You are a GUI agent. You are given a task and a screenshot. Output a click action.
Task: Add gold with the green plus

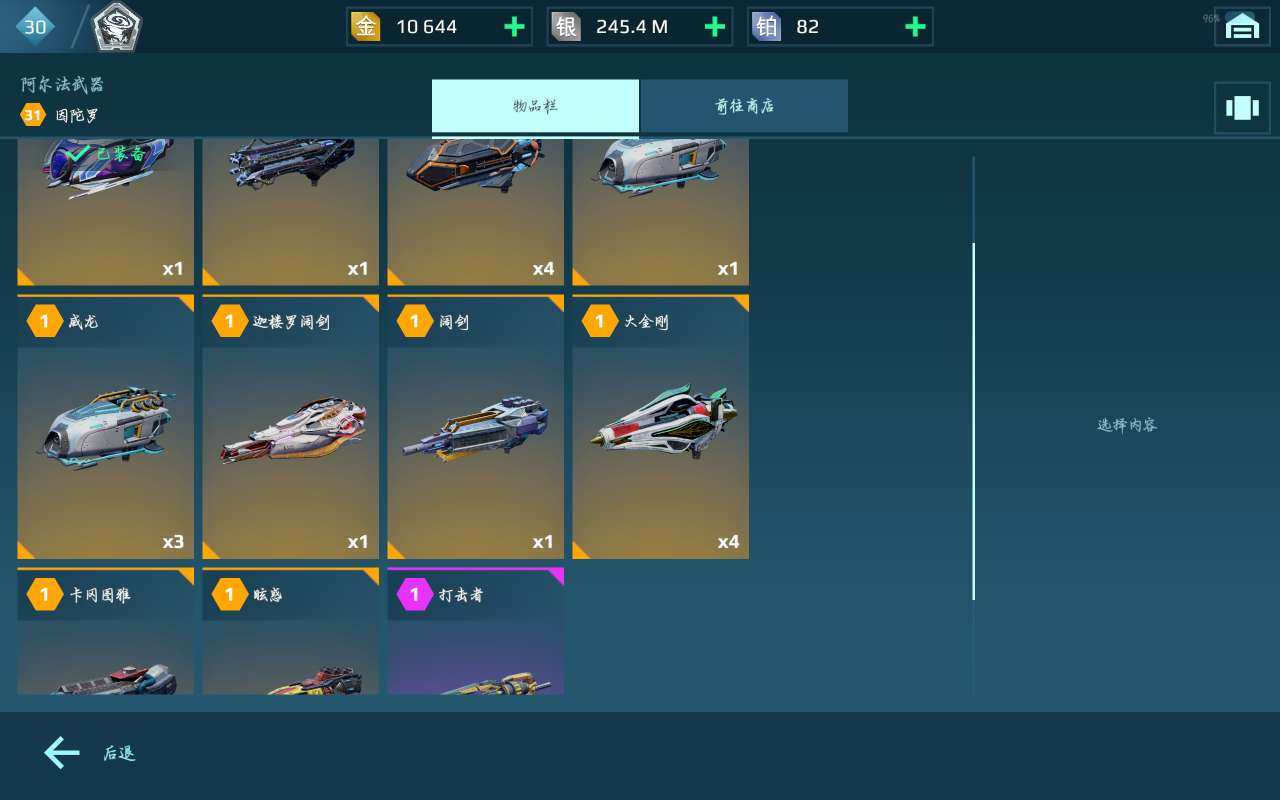coord(514,27)
